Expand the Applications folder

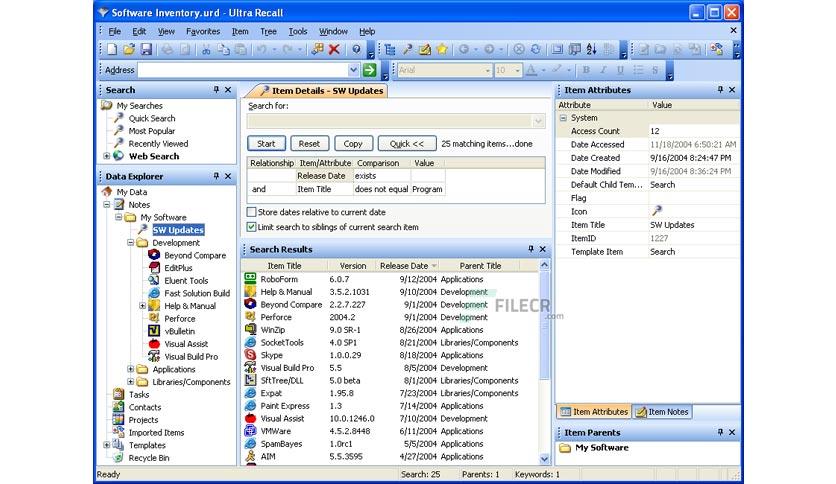pyautogui.click(x=130, y=369)
